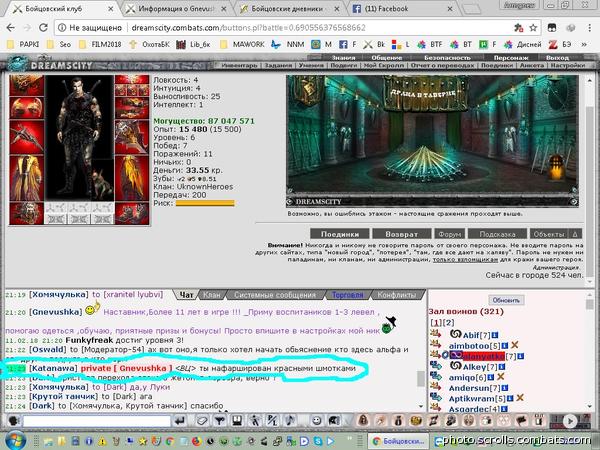The height and width of the screenshot is (450, 600).
Task: Click the info icon next to Abif[7]
Action: [x=495, y=335]
